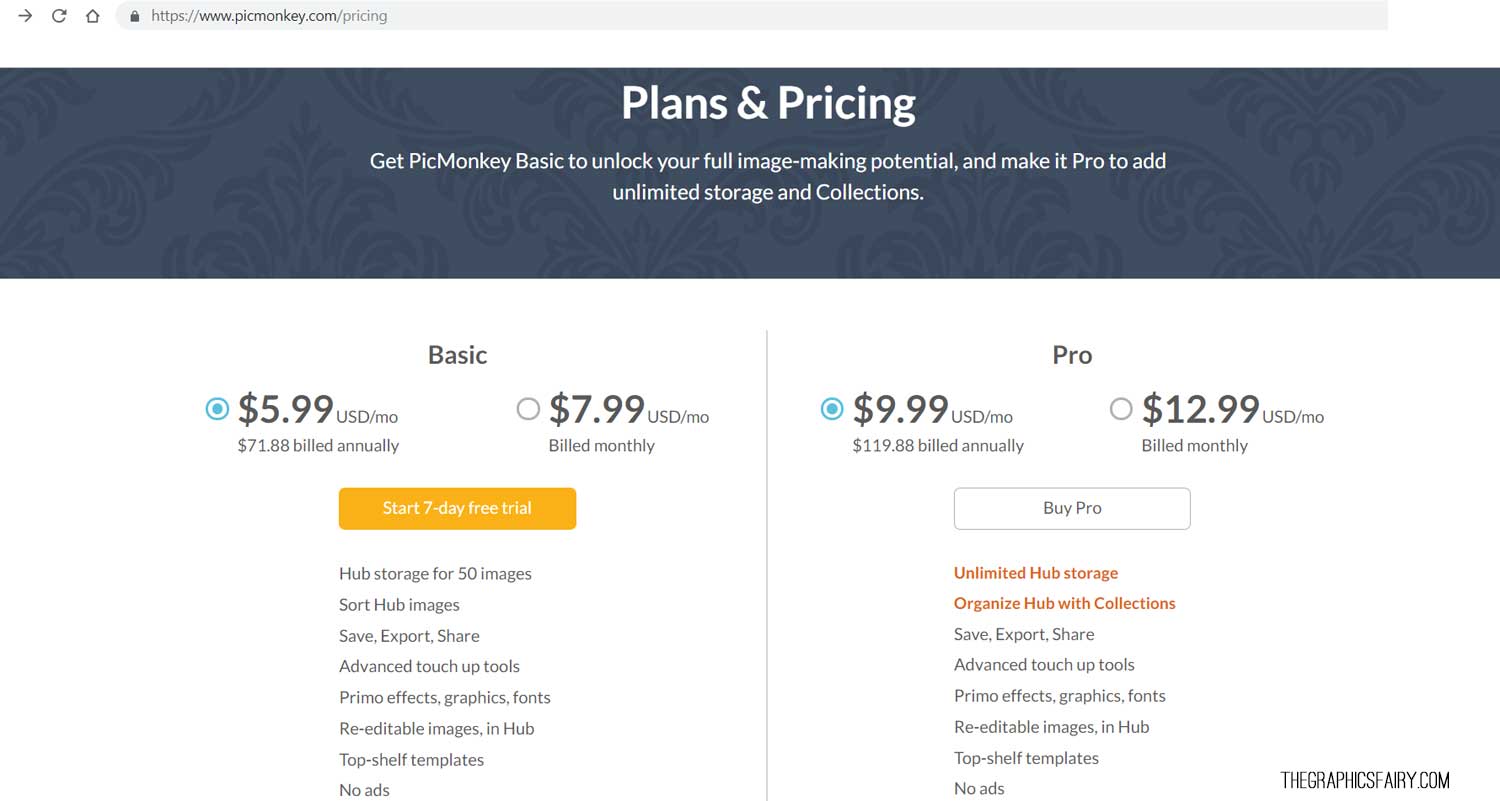The height and width of the screenshot is (801, 1500).
Task: Select Basic $5.99 annual billing radio
Action: tap(217, 408)
